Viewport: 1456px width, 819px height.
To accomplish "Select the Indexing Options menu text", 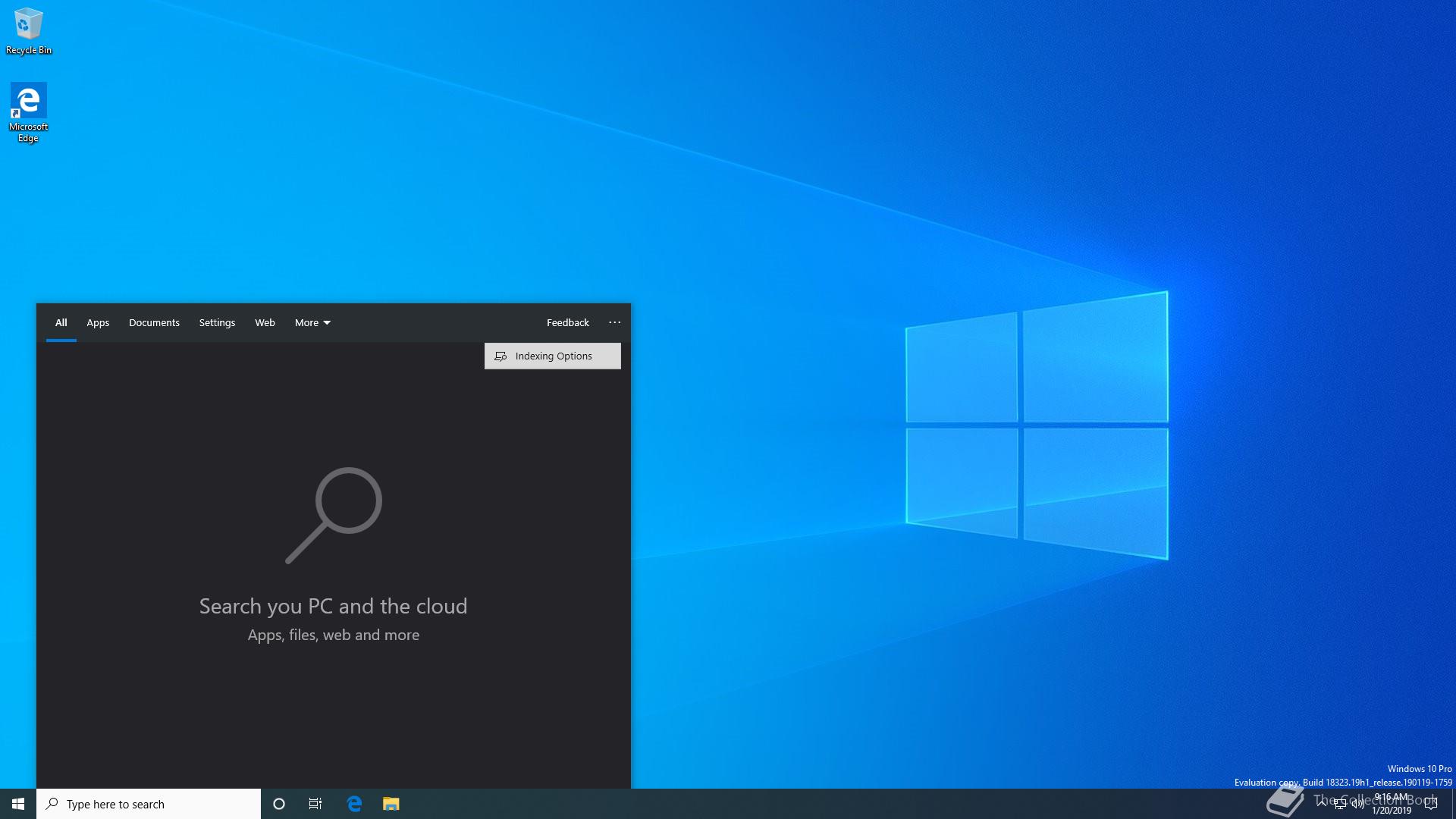I will pyautogui.click(x=554, y=356).
